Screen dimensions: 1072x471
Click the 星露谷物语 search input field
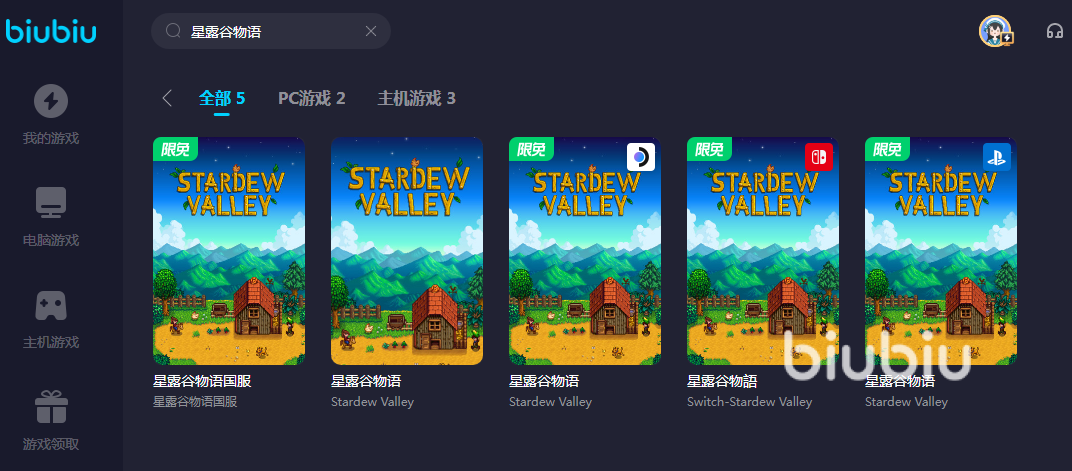coord(271,31)
